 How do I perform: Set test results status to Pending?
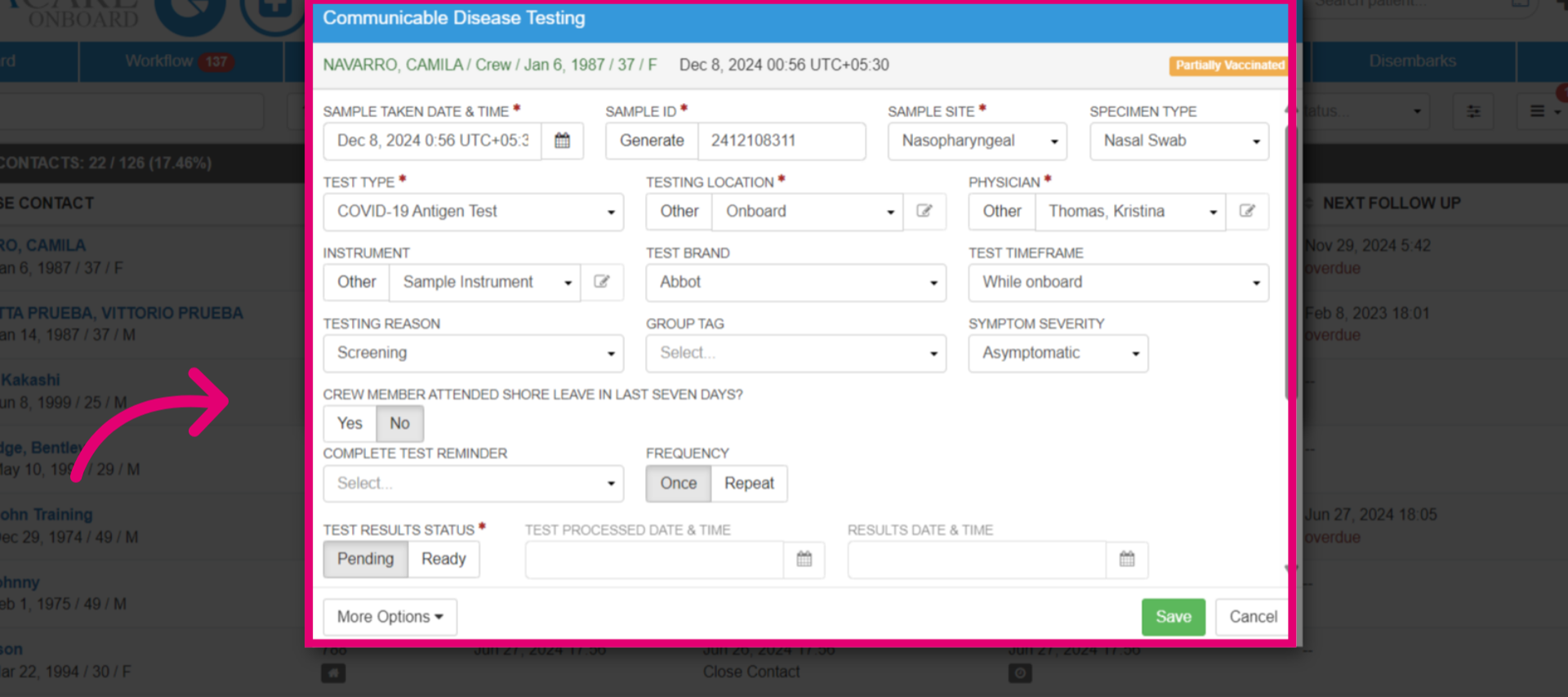(x=365, y=559)
